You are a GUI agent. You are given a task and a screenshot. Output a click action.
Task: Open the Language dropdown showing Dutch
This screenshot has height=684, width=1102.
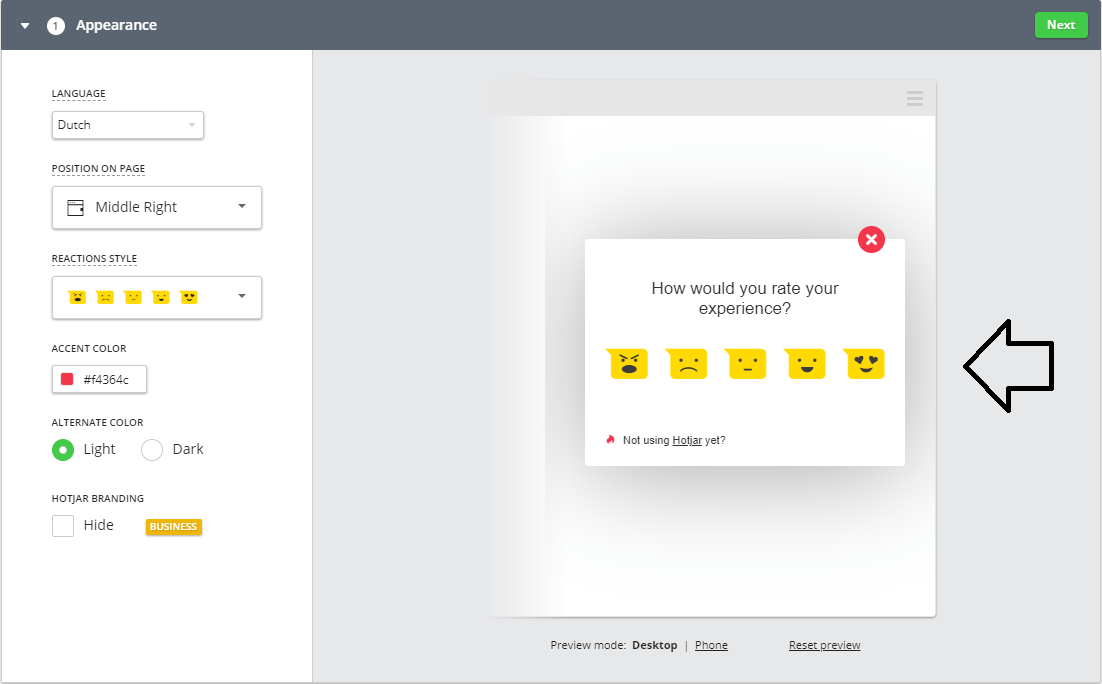[127, 124]
